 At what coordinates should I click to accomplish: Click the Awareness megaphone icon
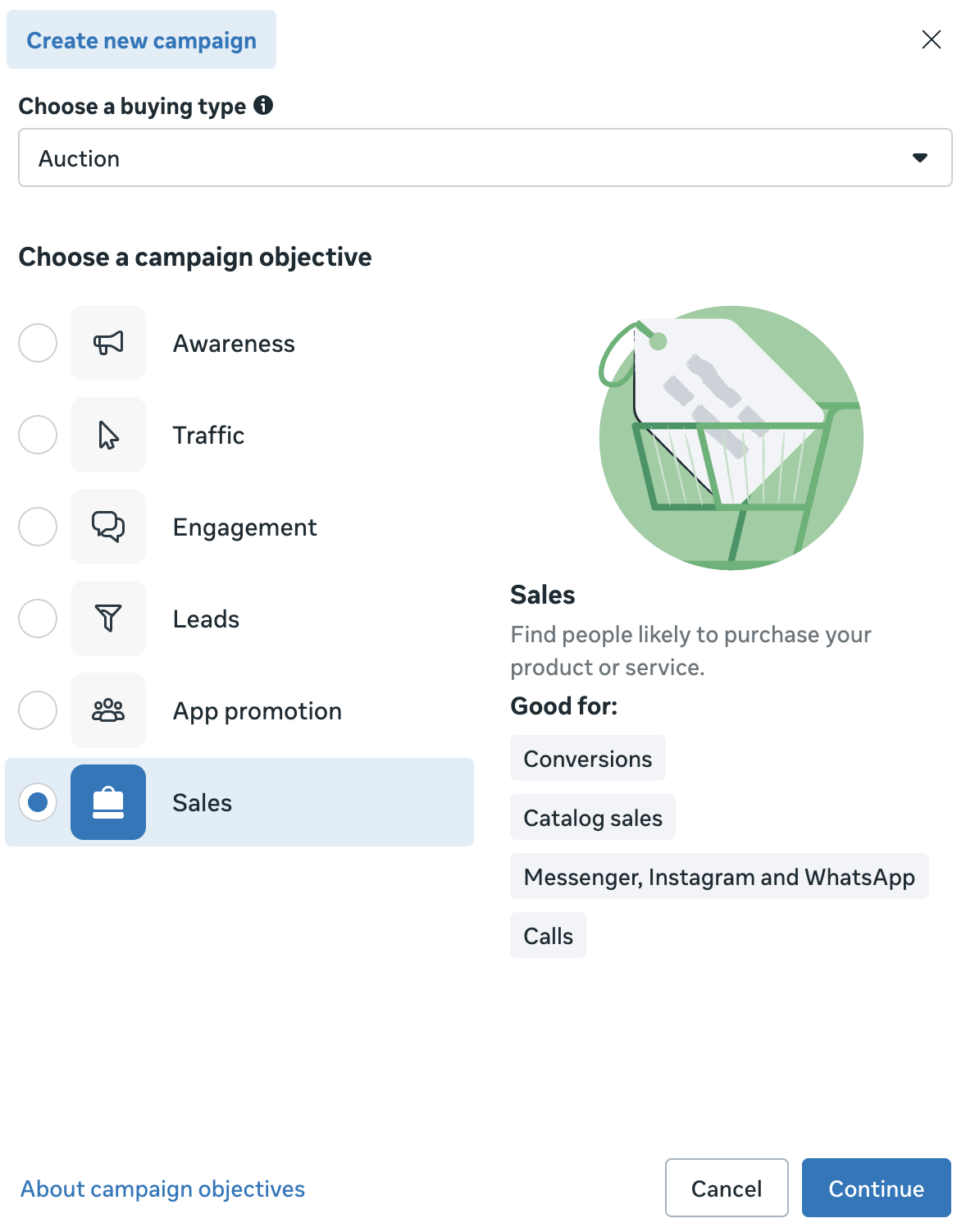click(x=108, y=343)
